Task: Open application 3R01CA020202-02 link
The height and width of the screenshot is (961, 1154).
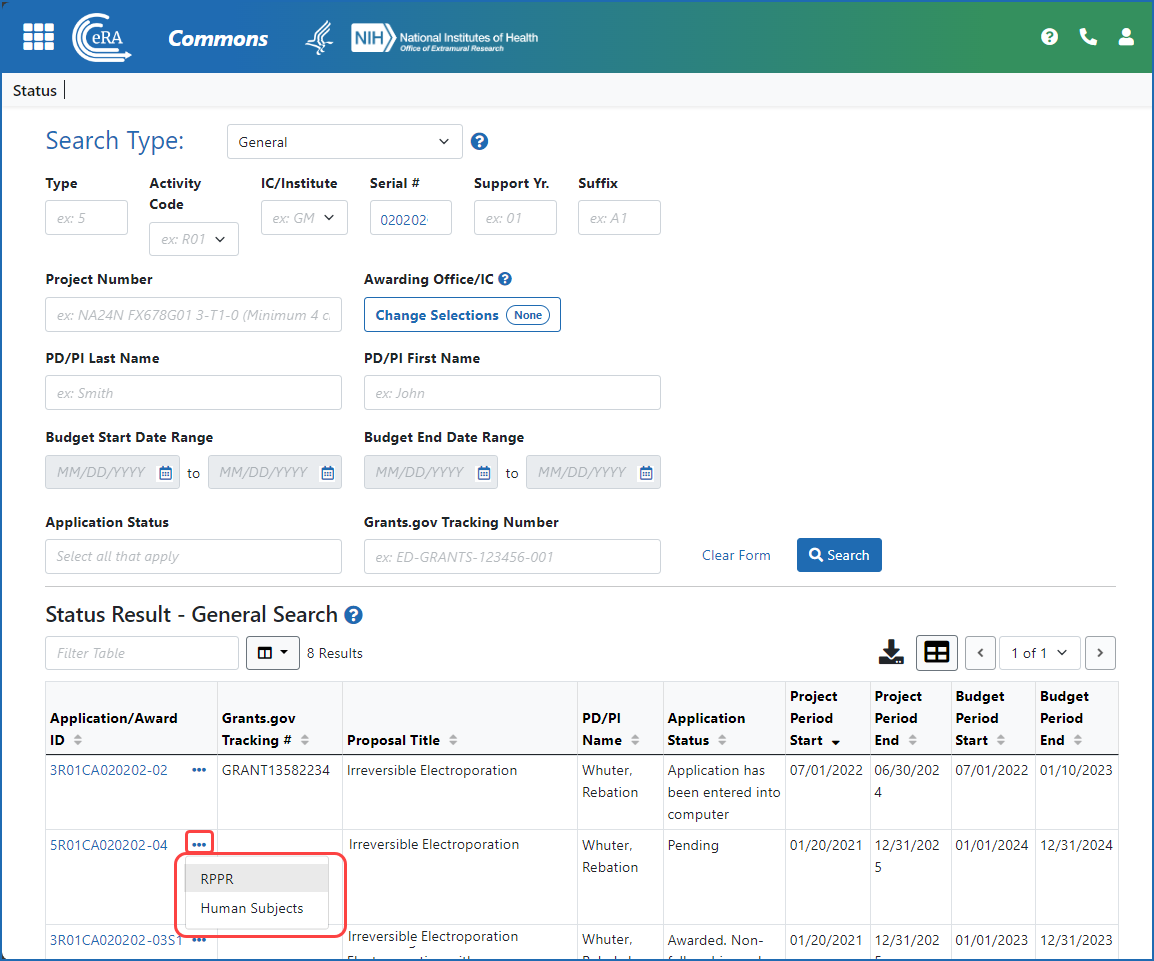Action: [109, 770]
